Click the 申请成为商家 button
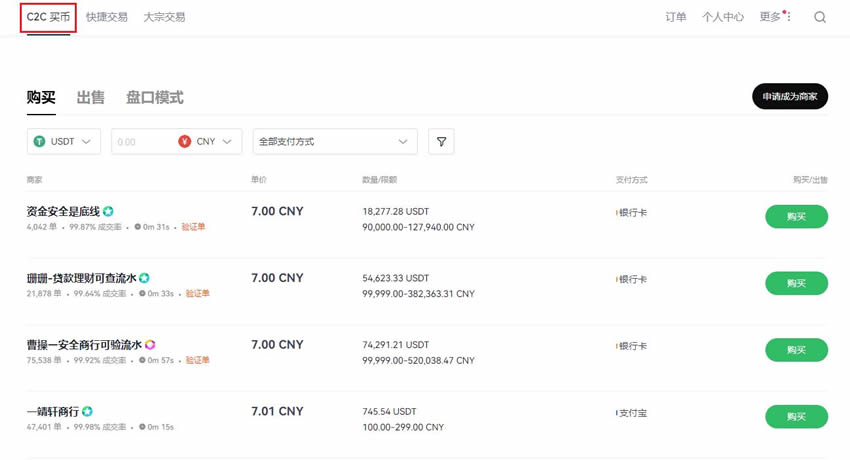 (789, 96)
